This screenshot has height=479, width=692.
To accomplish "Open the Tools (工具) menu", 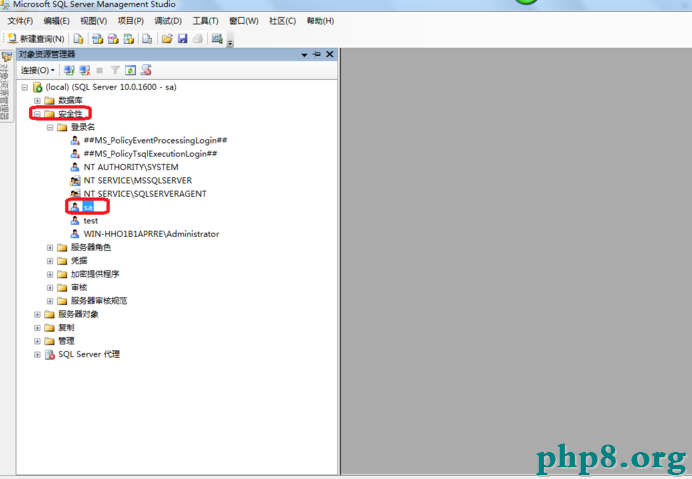I will (206, 21).
